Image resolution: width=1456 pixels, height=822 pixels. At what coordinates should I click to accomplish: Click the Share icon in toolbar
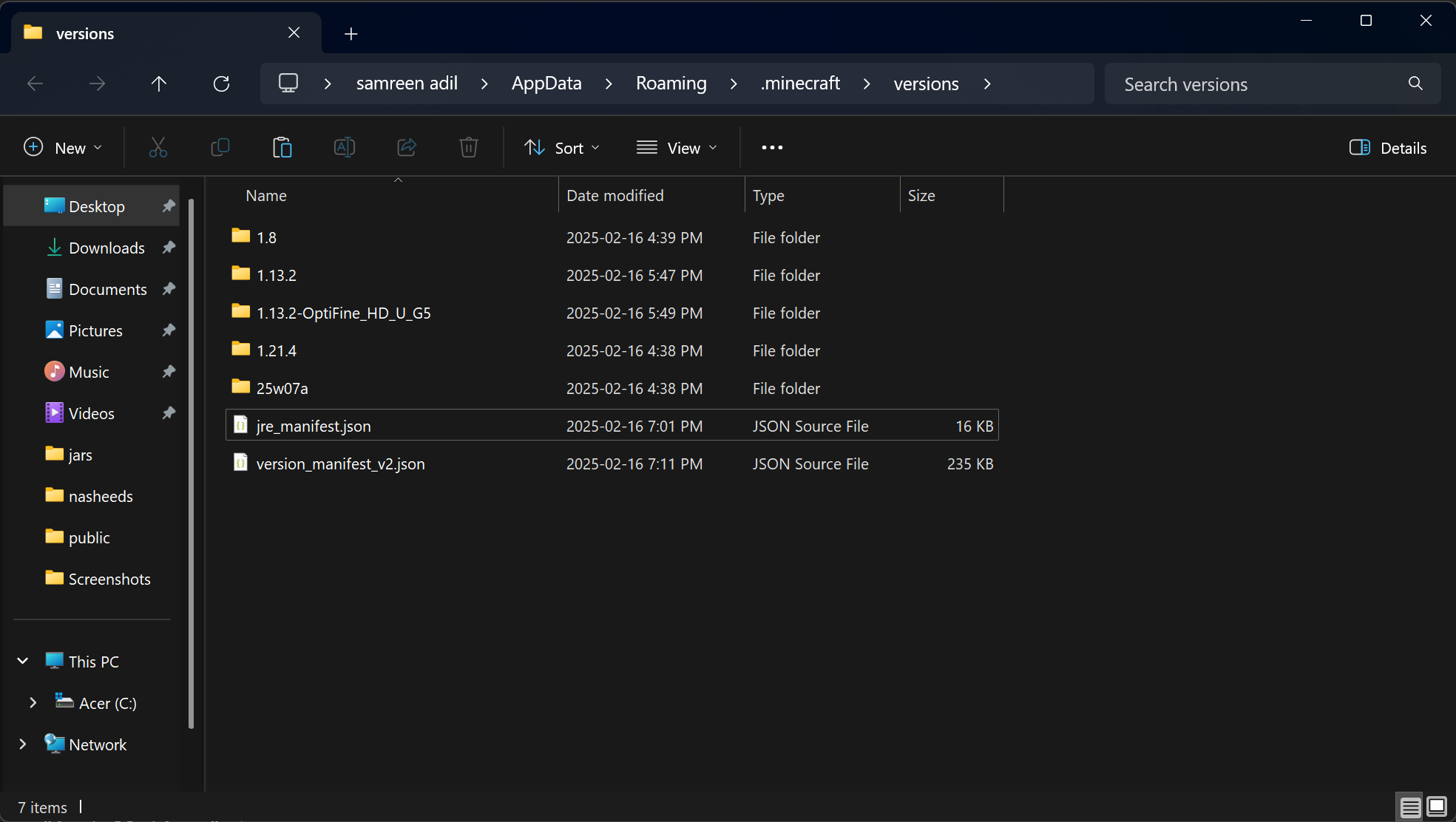coord(407,148)
